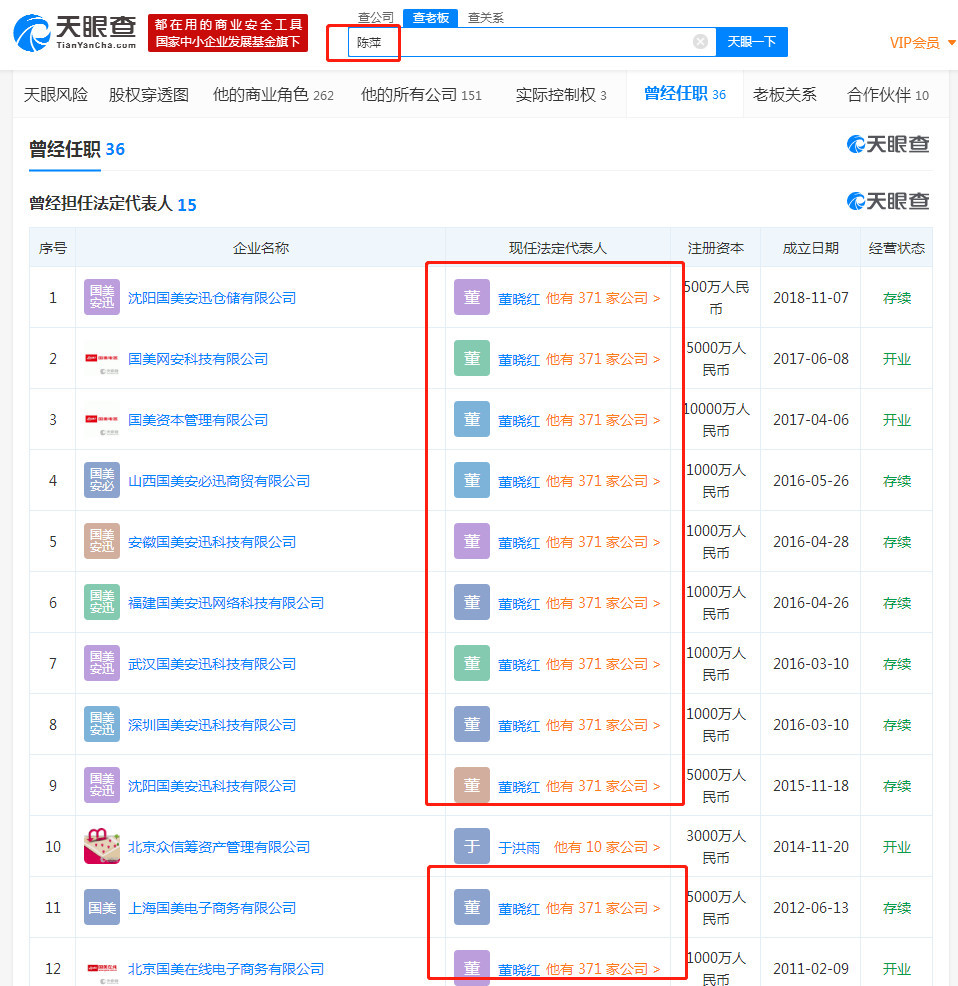Screen dimensions: 958x986
Task: Expand 他有 10 家公司 link for 于洪雨
Action: (x=606, y=846)
